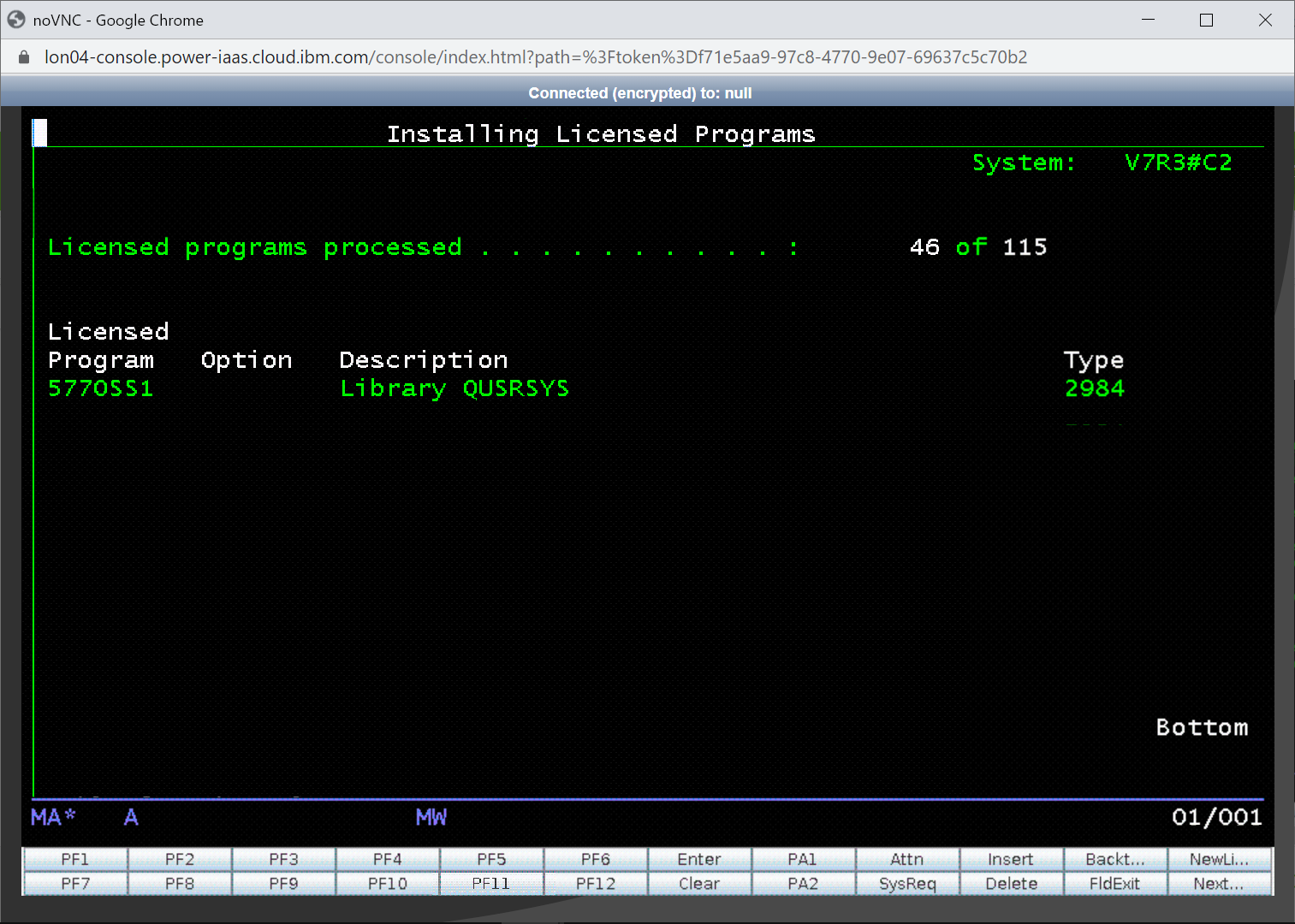This screenshot has height=924, width=1295.
Task: Click the 'Option' column header
Action: tap(247, 360)
